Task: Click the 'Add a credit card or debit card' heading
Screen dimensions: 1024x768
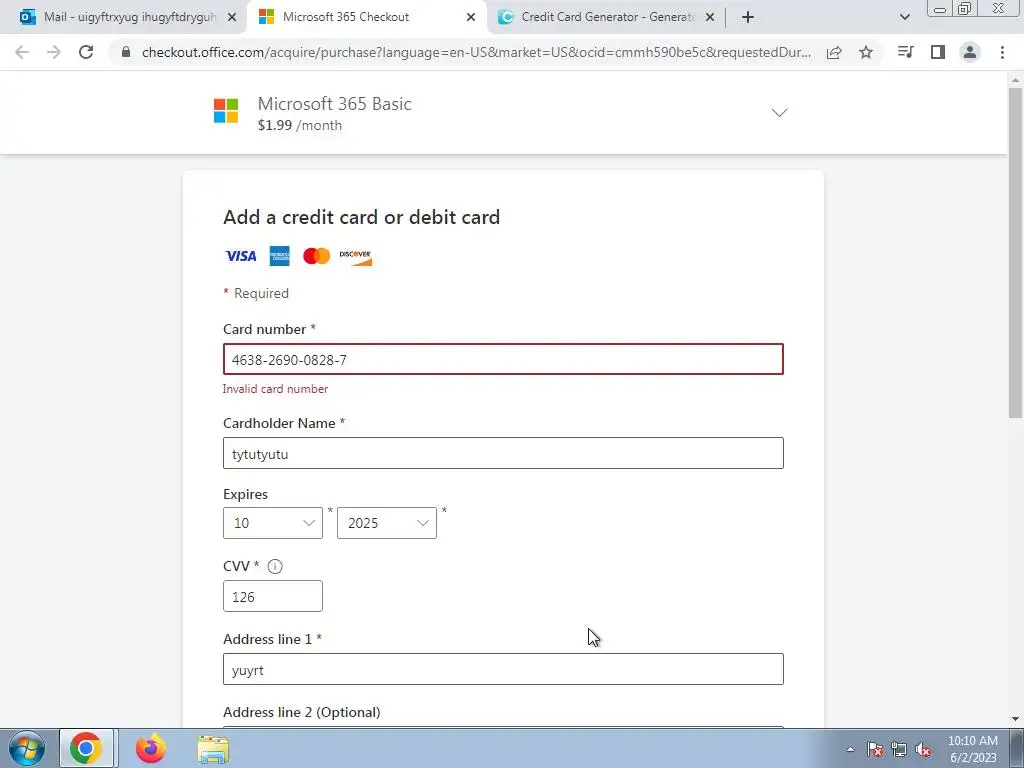Action: 361,217
